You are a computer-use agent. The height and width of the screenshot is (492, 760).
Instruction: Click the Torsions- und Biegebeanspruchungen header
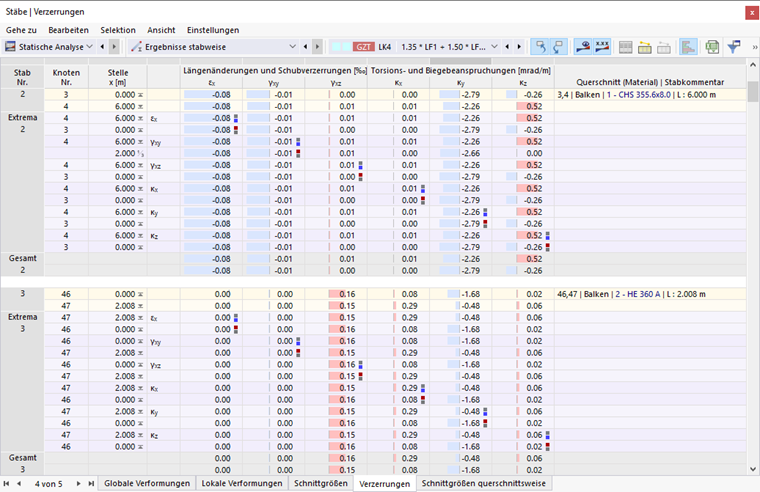click(x=461, y=71)
